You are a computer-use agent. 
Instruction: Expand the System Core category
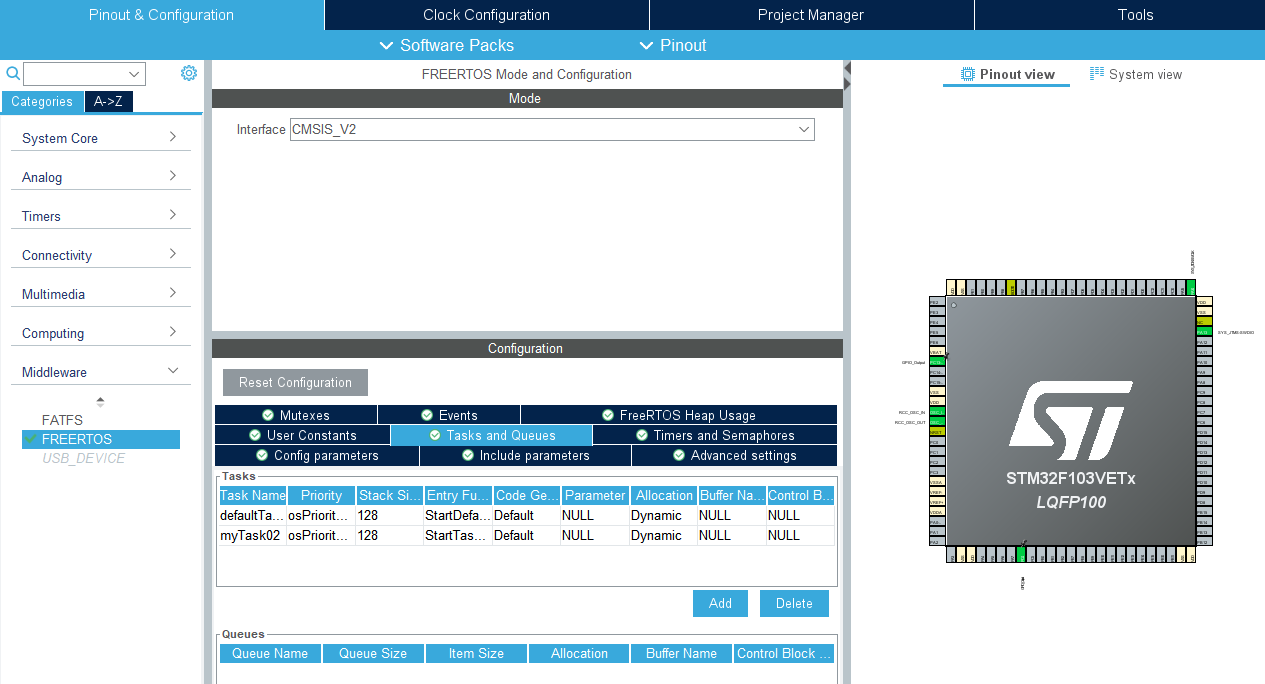(x=172, y=137)
